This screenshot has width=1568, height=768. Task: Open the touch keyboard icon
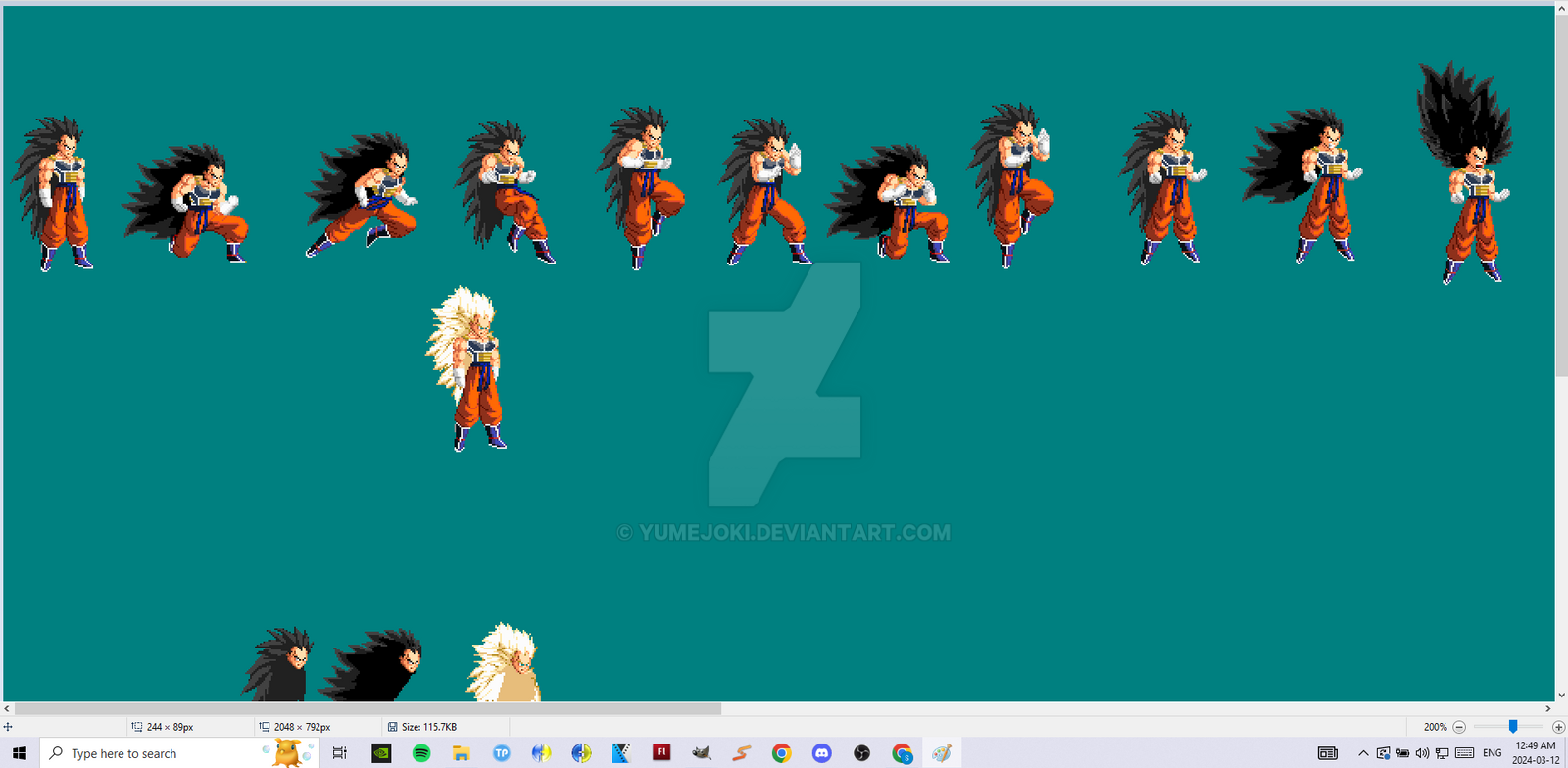pos(1465,753)
